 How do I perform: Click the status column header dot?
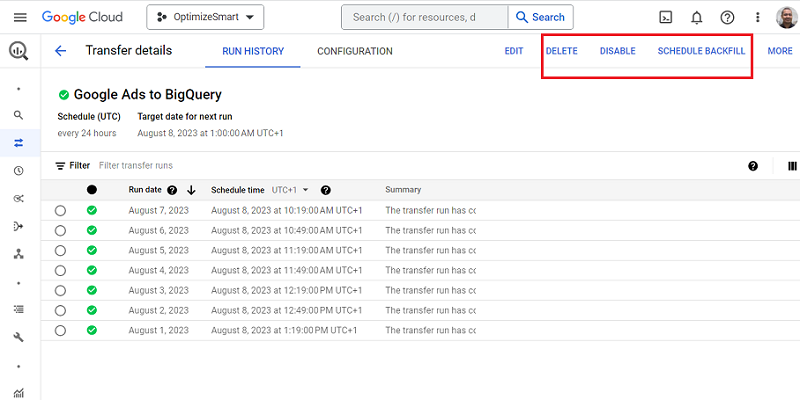92,190
